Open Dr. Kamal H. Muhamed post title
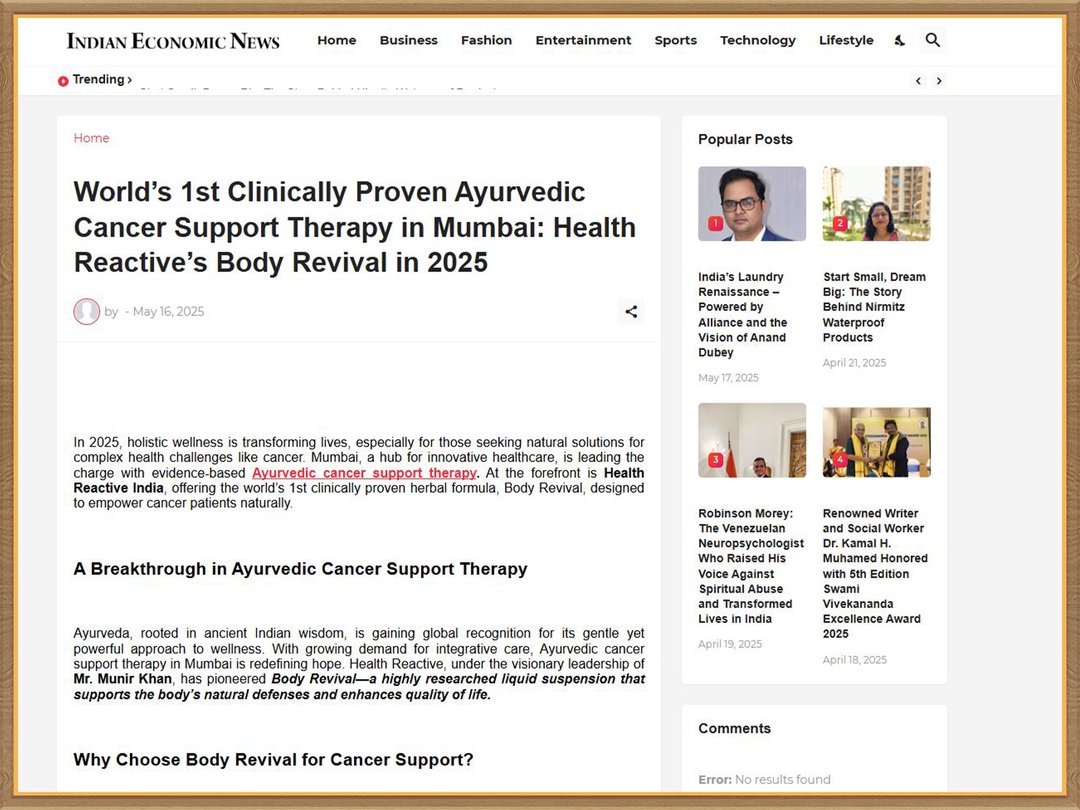1080x810 pixels. click(875, 574)
